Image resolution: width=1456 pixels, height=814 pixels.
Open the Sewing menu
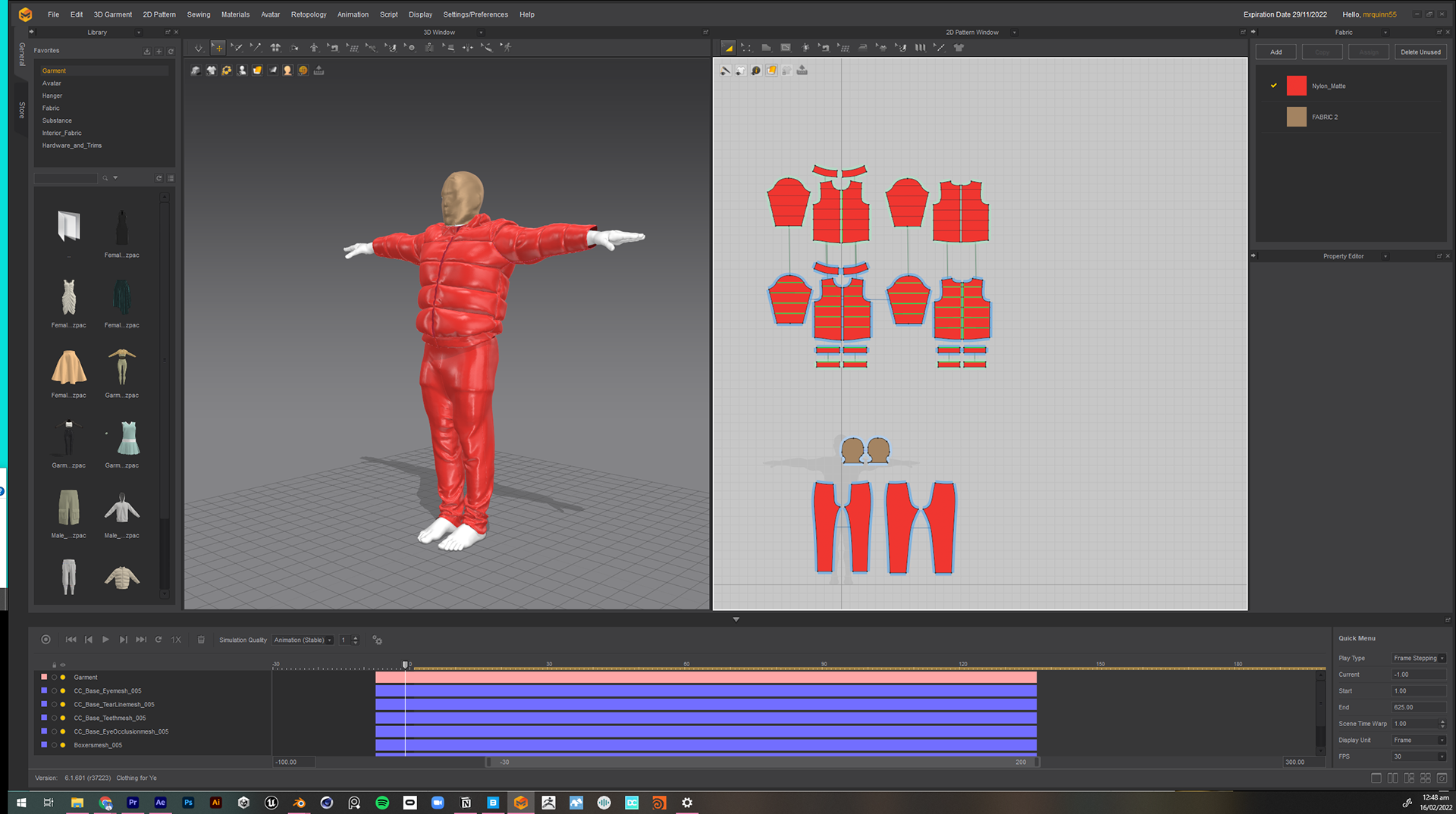click(198, 14)
